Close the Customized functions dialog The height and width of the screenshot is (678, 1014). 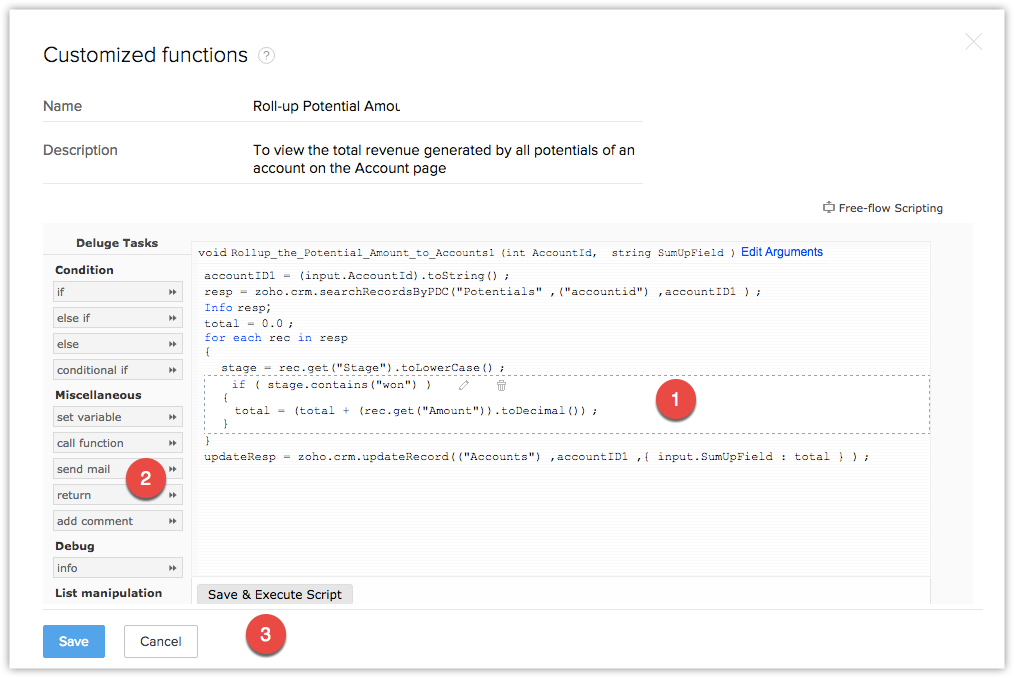[x=973, y=42]
